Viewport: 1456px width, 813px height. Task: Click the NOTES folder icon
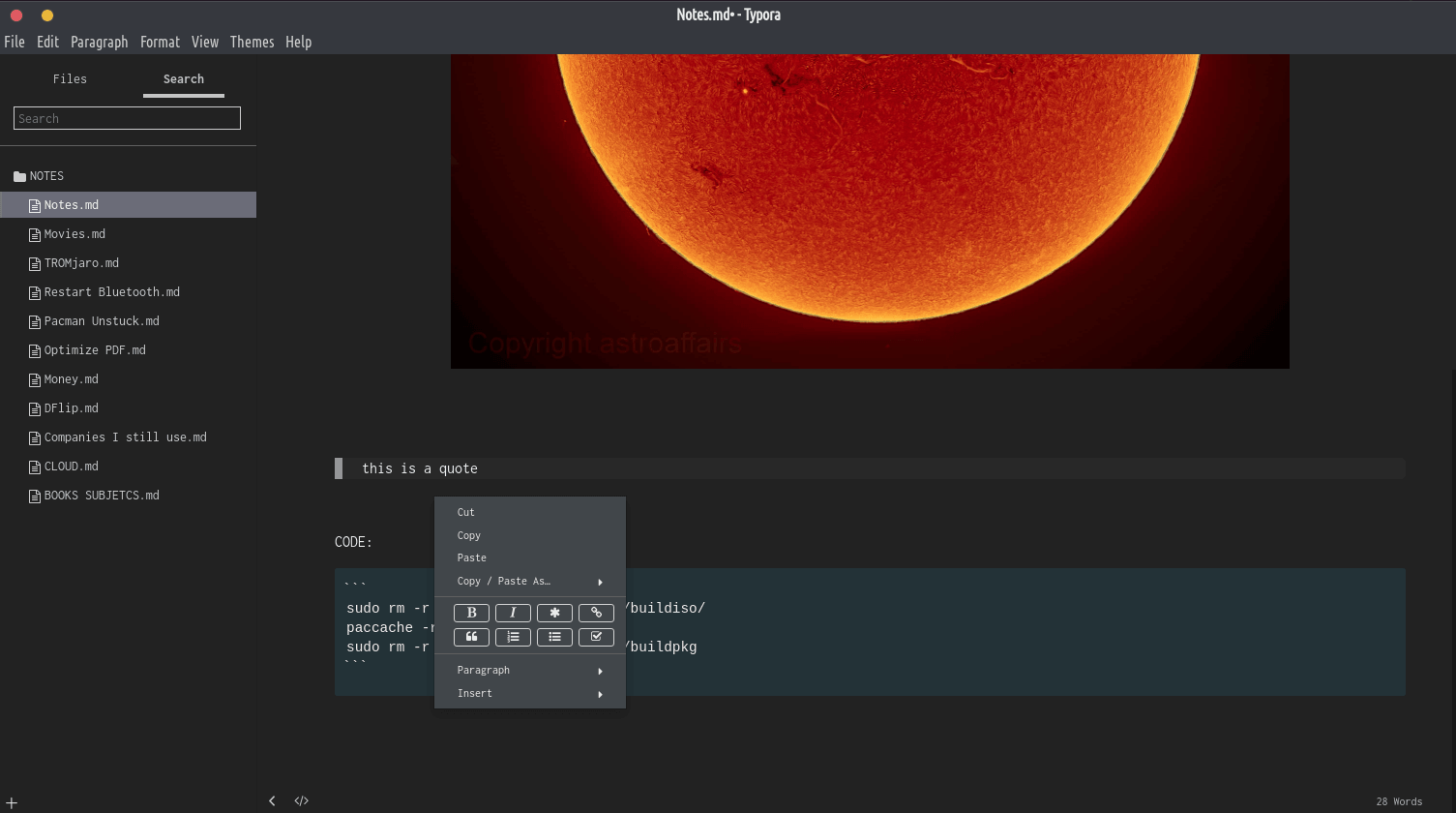(19, 176)
